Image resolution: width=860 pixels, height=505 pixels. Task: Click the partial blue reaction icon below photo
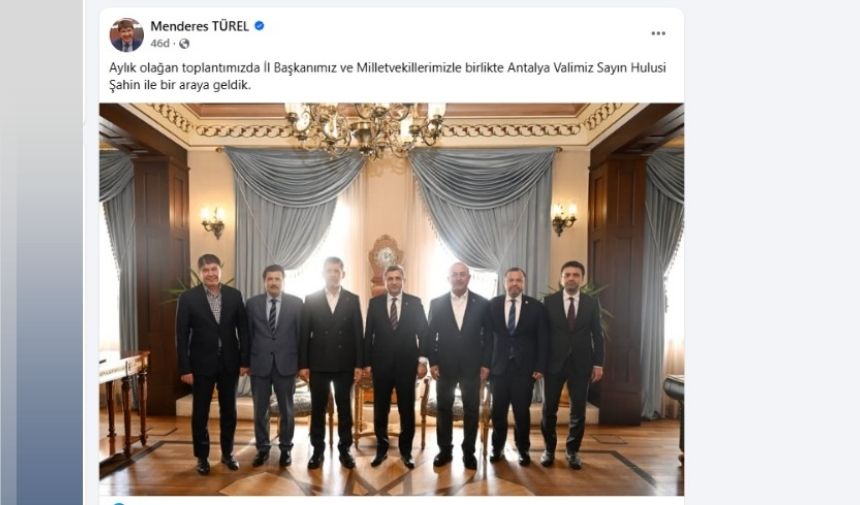[117, 503]
